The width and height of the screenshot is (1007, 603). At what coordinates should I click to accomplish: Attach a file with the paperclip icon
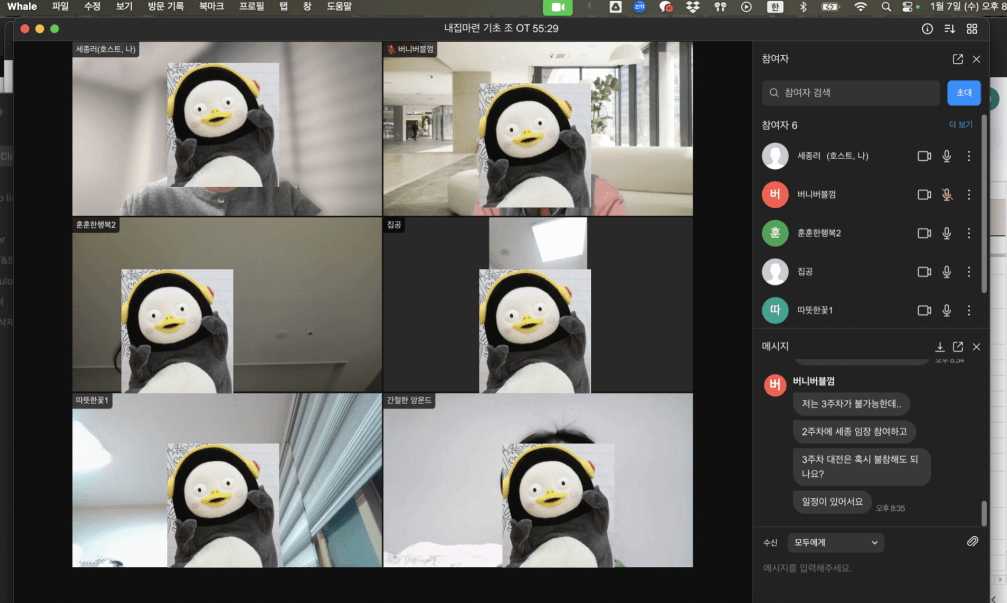point(972,542)
